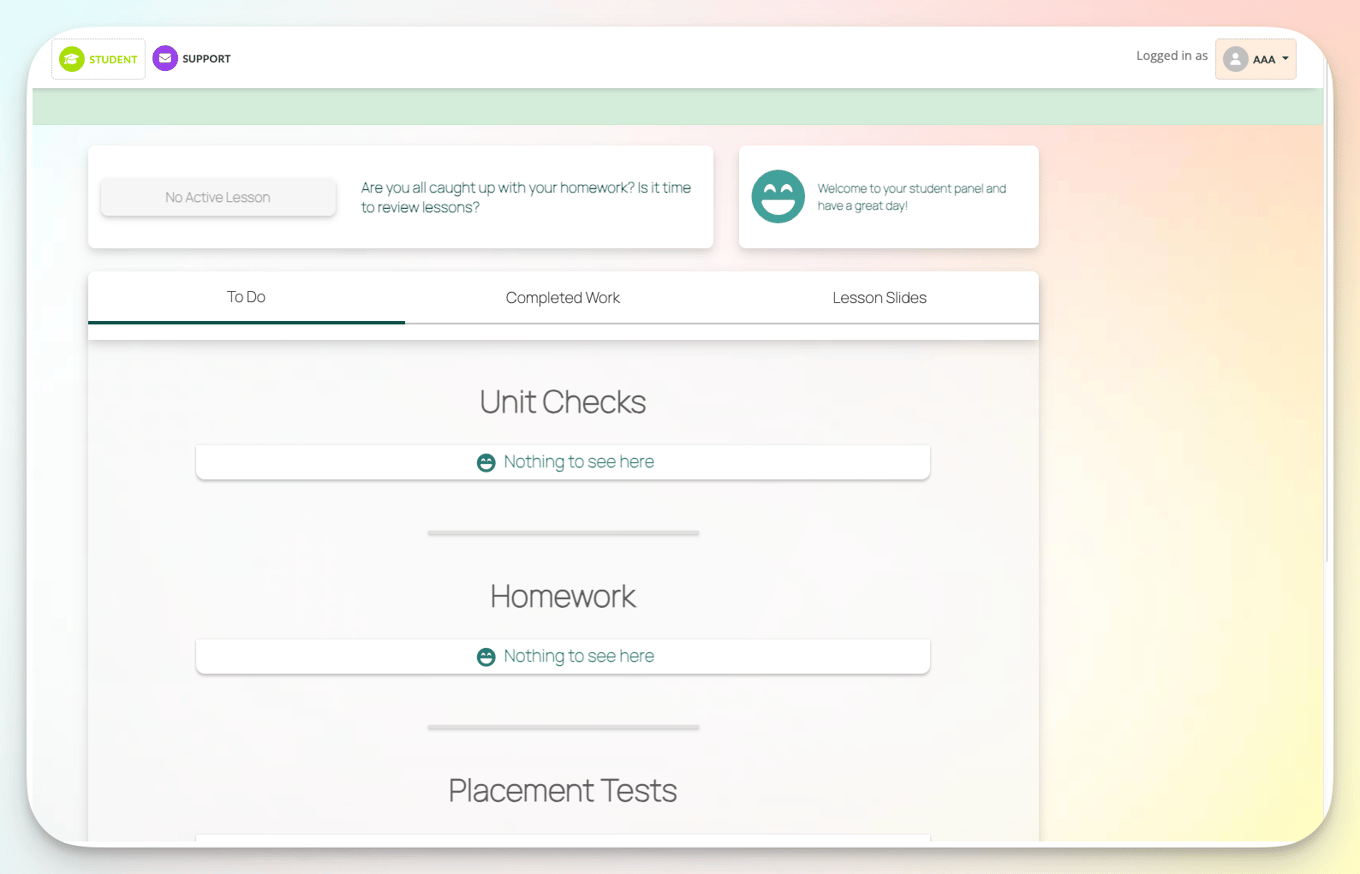This screenshot has width=1360, height=874.
Task: Click the smiley icon under Homework
Action: pyautogui.click(x=486, y=657)
